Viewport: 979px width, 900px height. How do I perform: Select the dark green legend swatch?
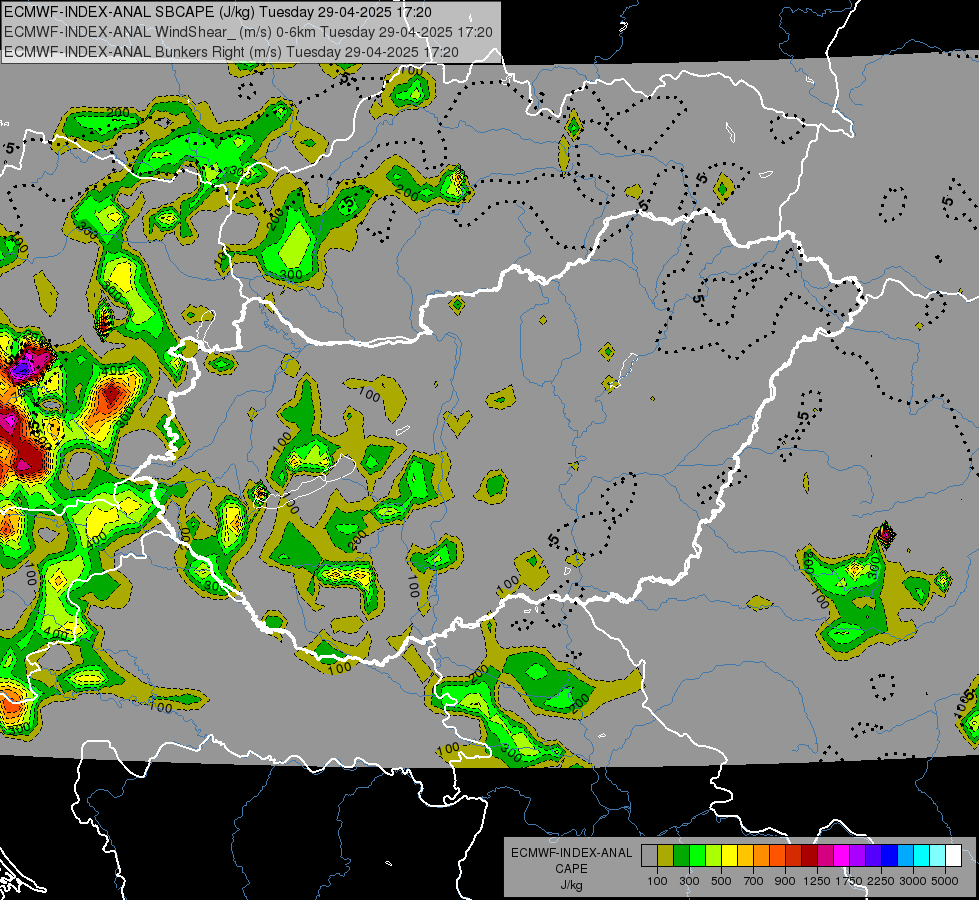[x=681, y=856]
